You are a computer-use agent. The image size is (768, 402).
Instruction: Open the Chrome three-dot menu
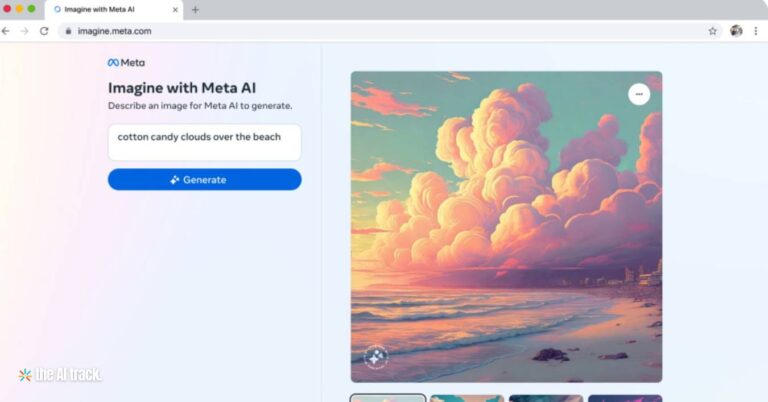tap(756, 31)
